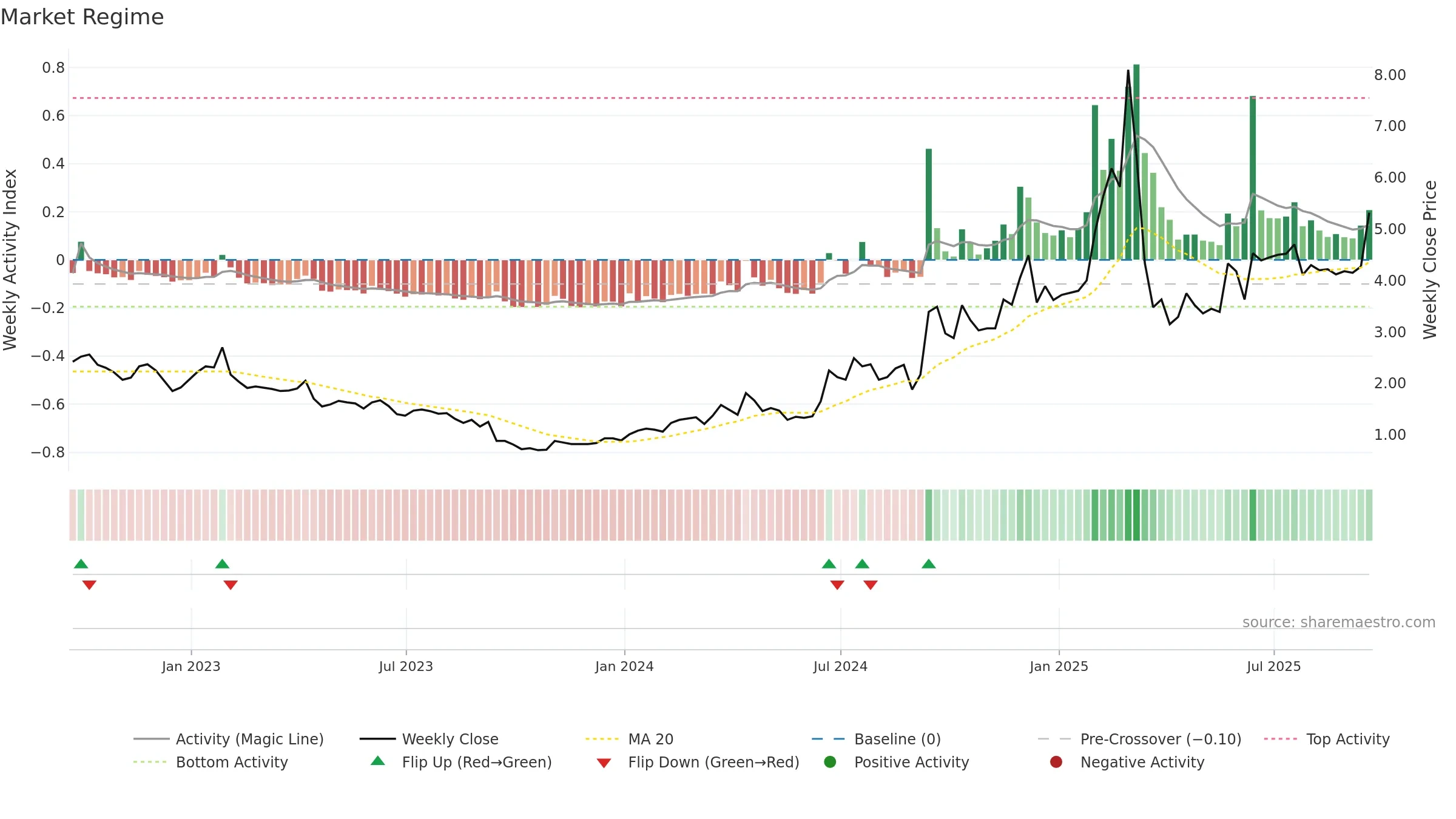The width and height of the screenshot is (1456, 819).
Task: Click the Flip Up marker just after Jul 2024
Action: click(862, 564)
